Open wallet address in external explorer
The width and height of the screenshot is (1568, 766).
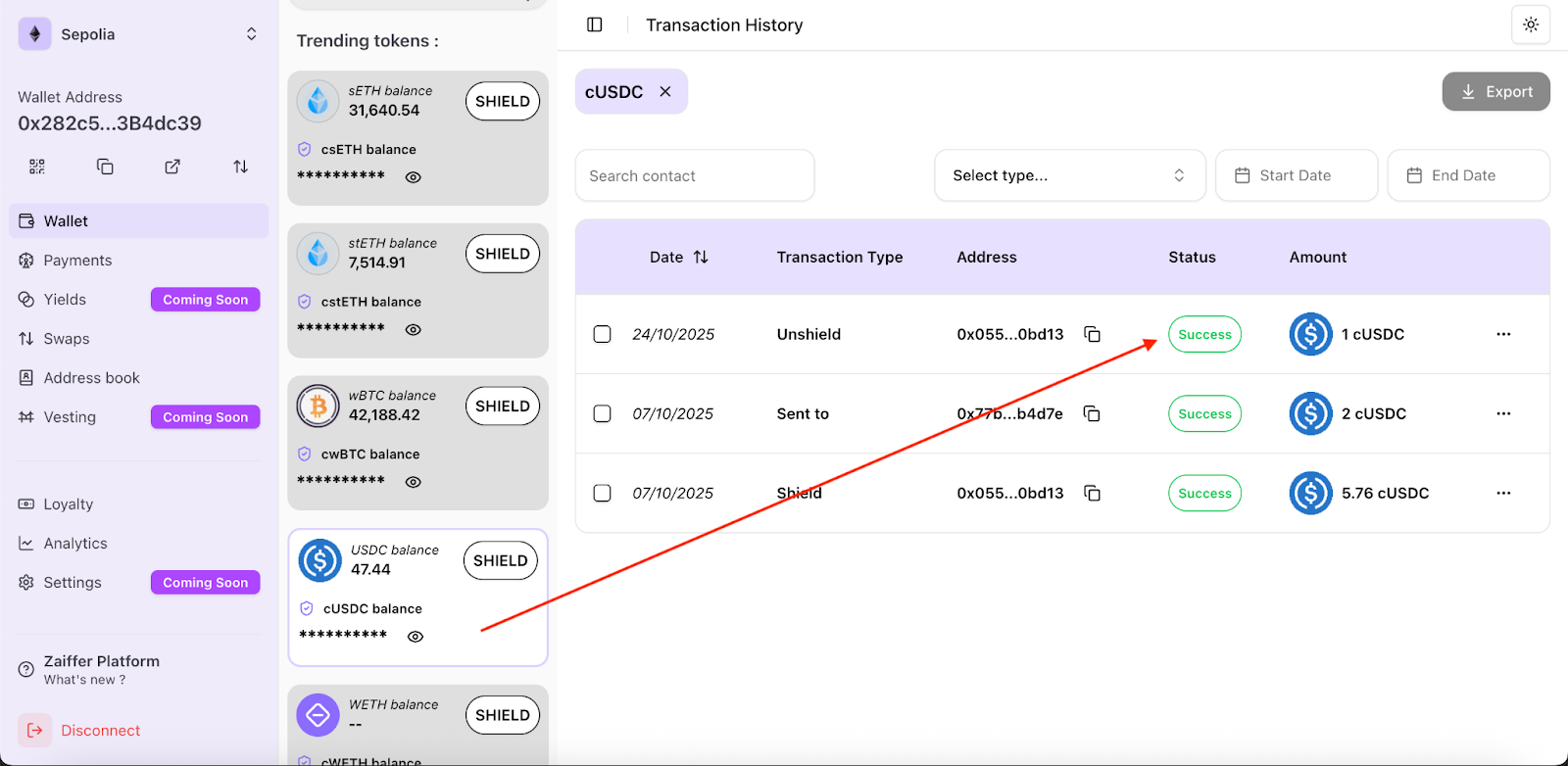pos(172,167)
